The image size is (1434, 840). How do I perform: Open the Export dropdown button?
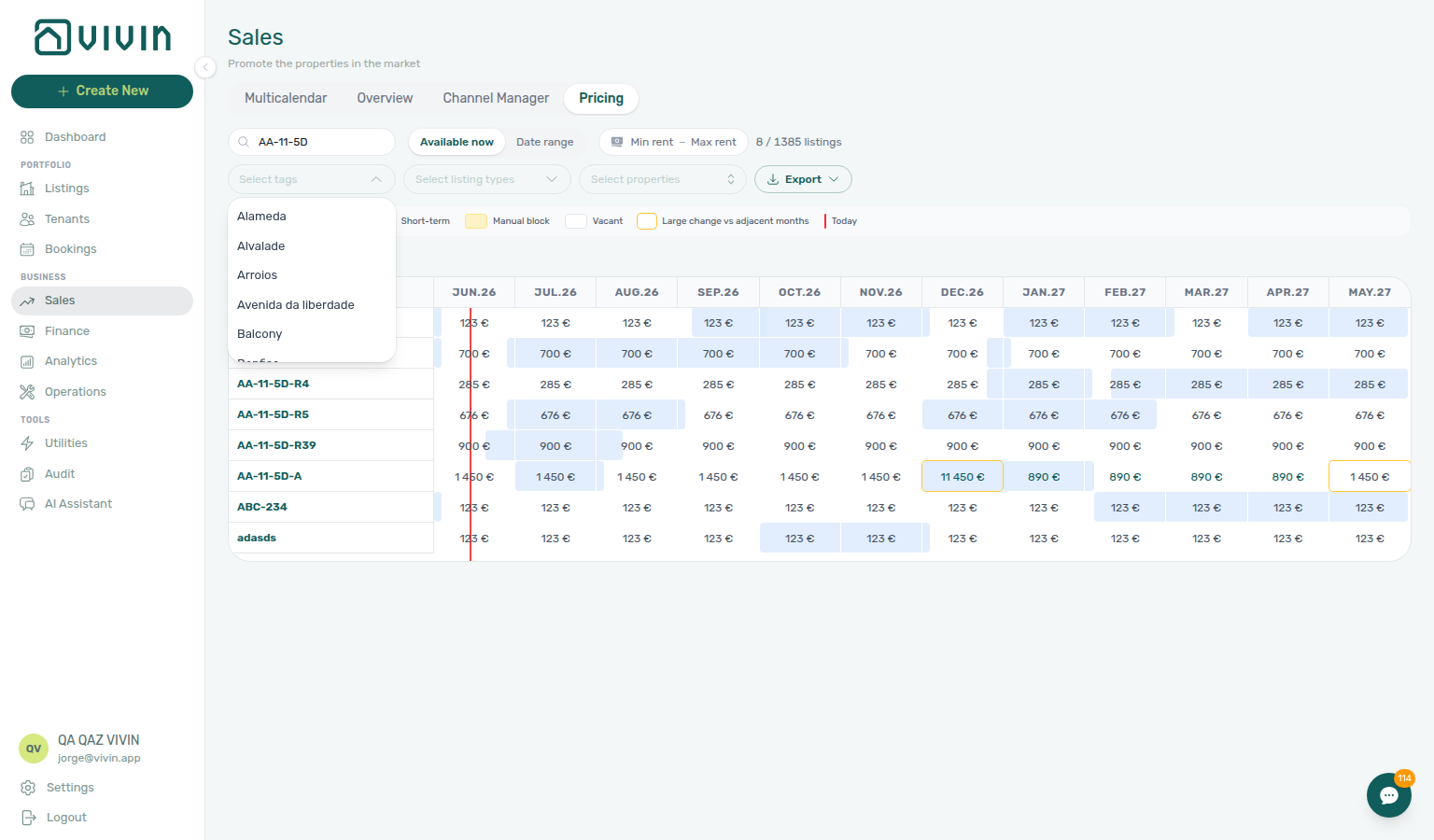pos(803,179)
